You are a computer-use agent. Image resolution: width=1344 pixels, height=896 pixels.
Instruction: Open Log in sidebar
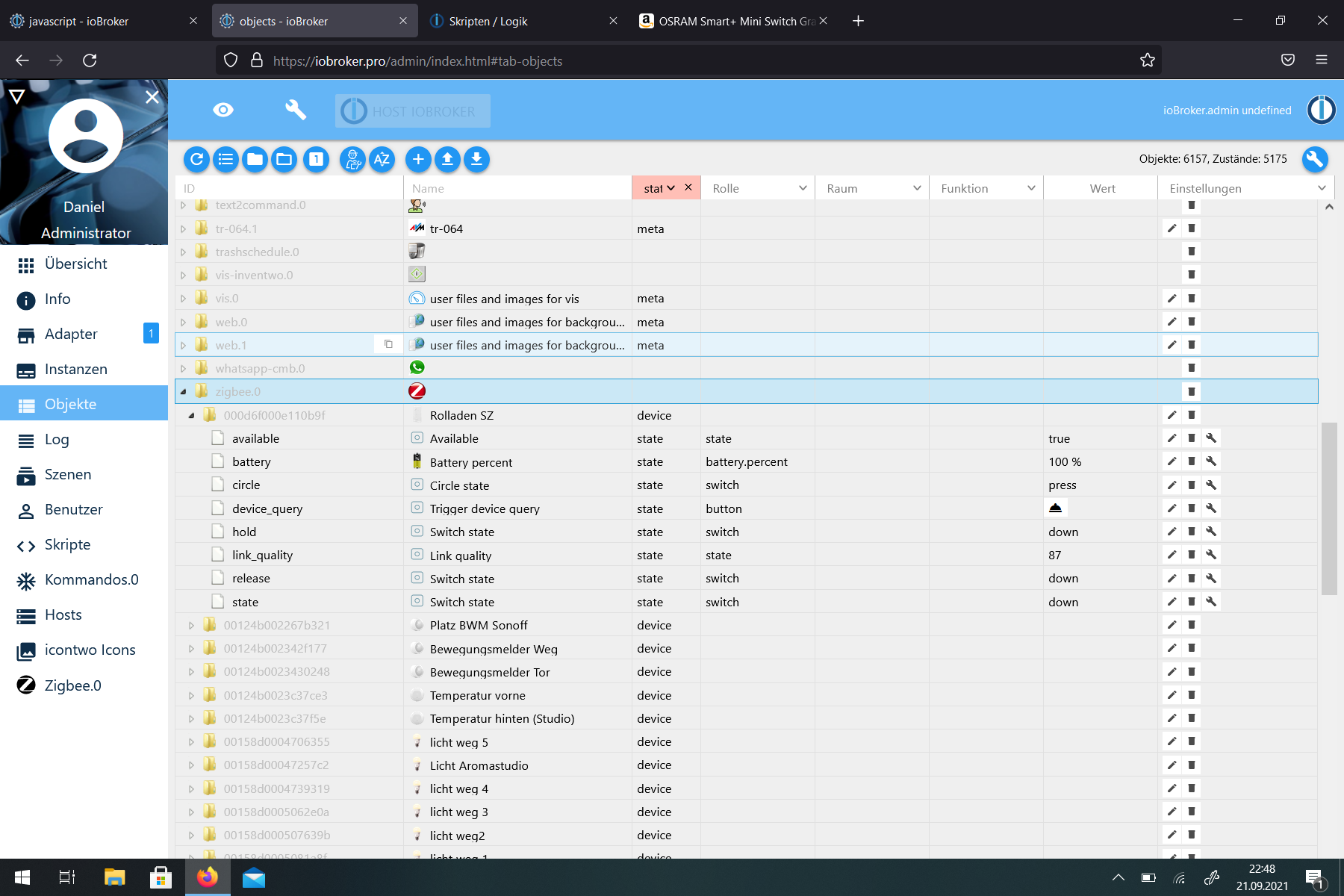tap(84, 439)
